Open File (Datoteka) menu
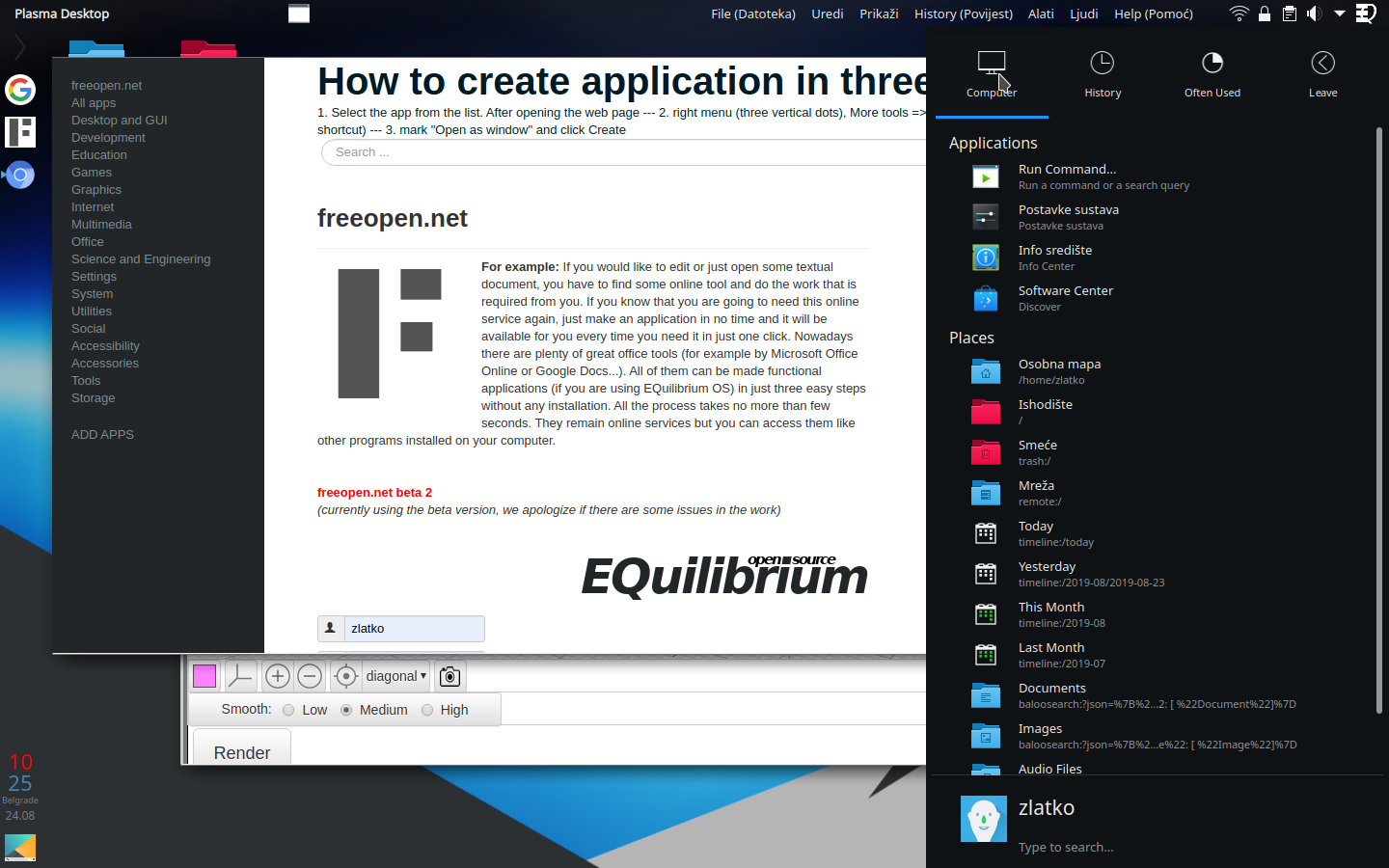This screenshot has height=868, width=1389. pos(753,14)
